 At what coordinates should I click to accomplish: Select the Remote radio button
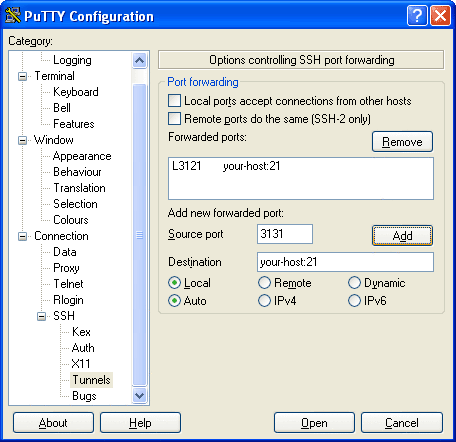pyautogui.click(x=264, y=283)
